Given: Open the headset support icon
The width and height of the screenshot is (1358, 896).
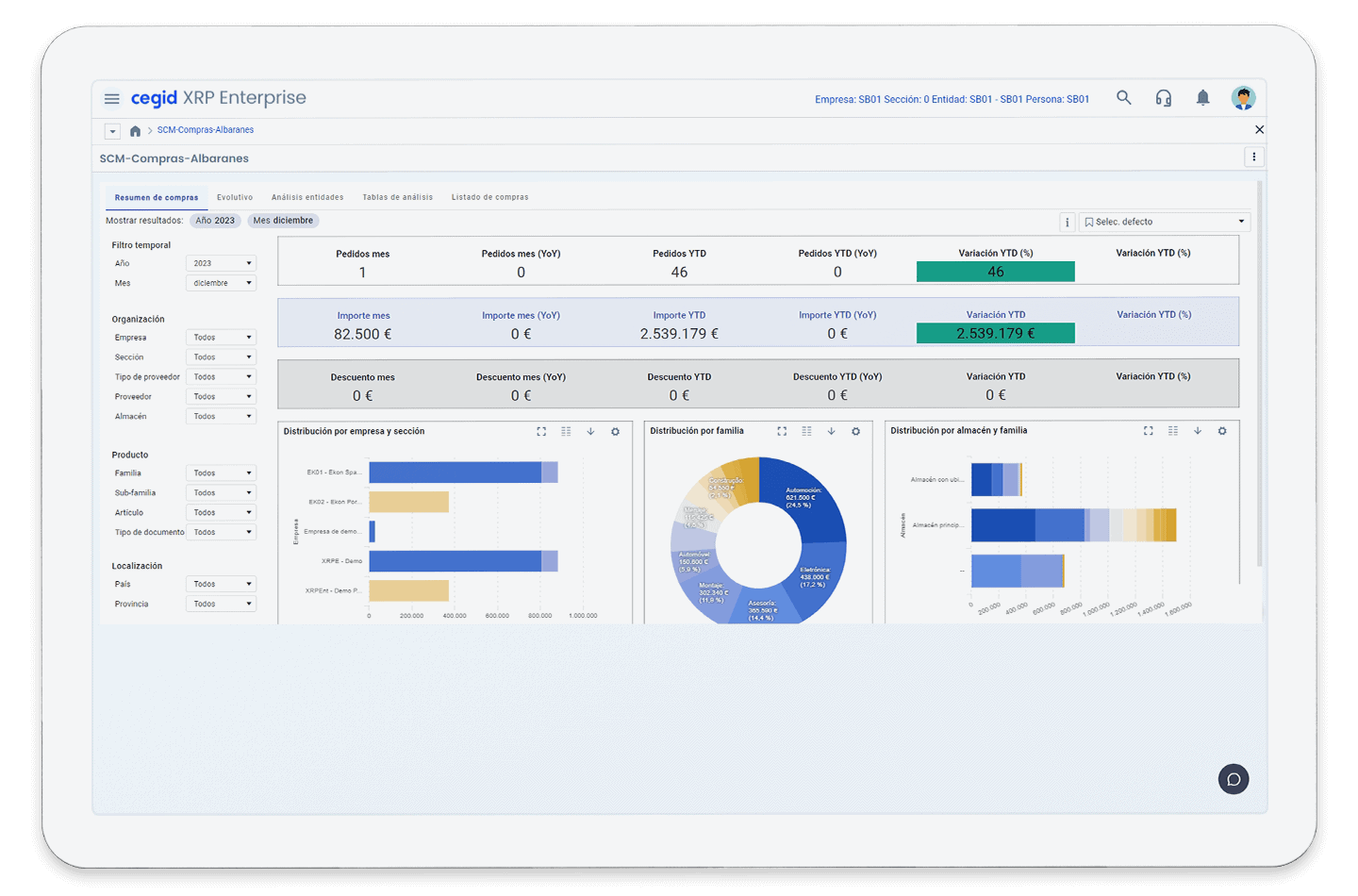Looking at the screenshot, I should point(1164,98).
